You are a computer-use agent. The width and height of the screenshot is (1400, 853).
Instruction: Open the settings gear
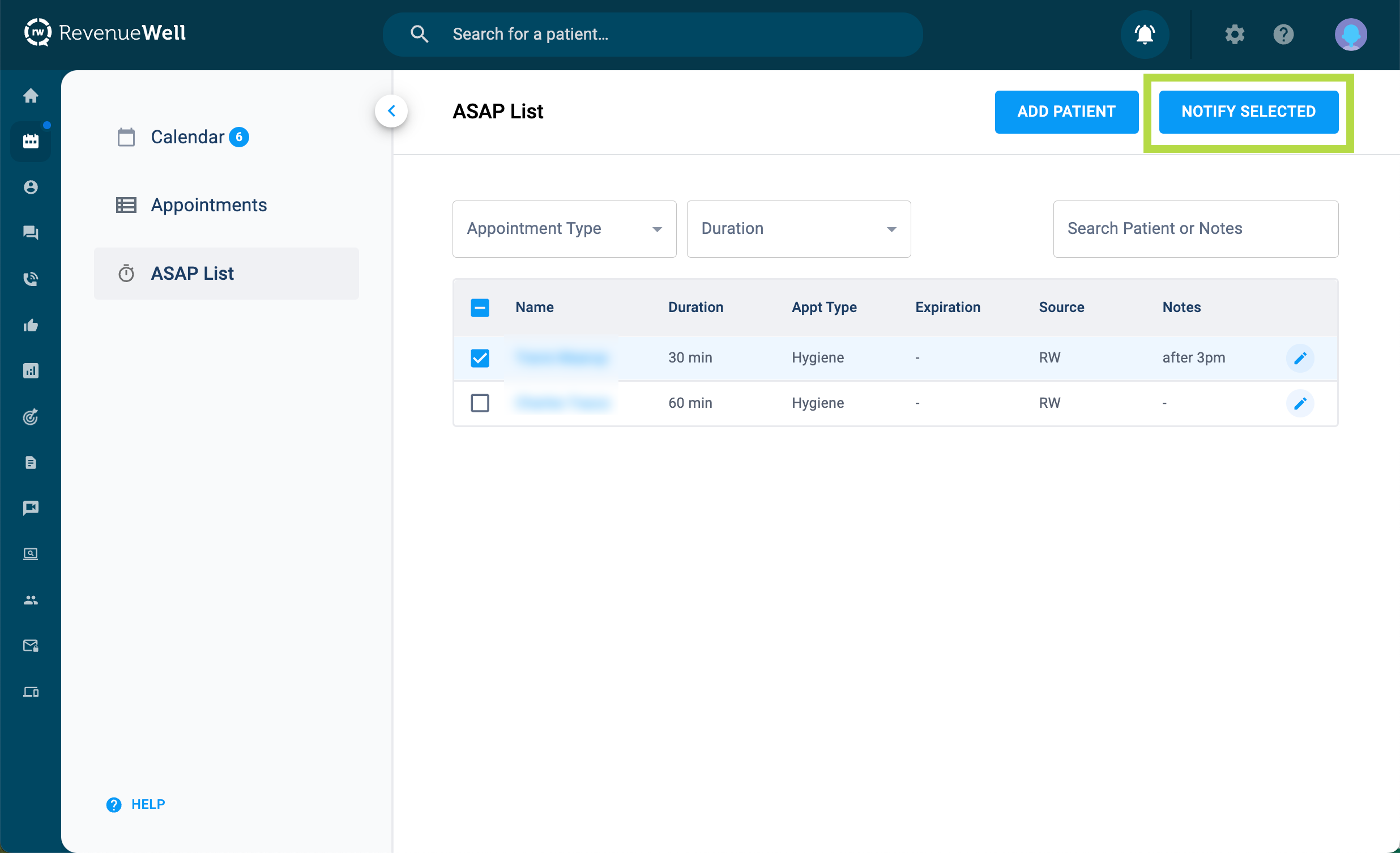click(1235, 34)
